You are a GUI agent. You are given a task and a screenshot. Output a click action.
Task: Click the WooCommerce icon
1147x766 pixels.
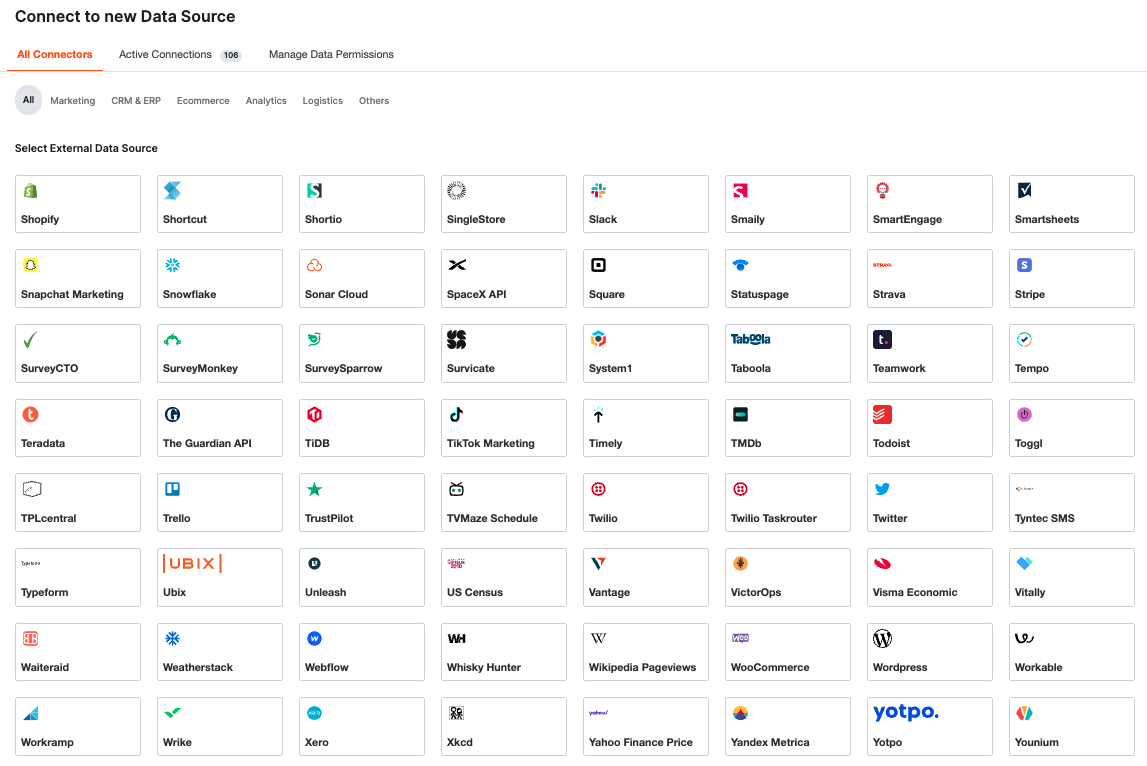[740, 638]
